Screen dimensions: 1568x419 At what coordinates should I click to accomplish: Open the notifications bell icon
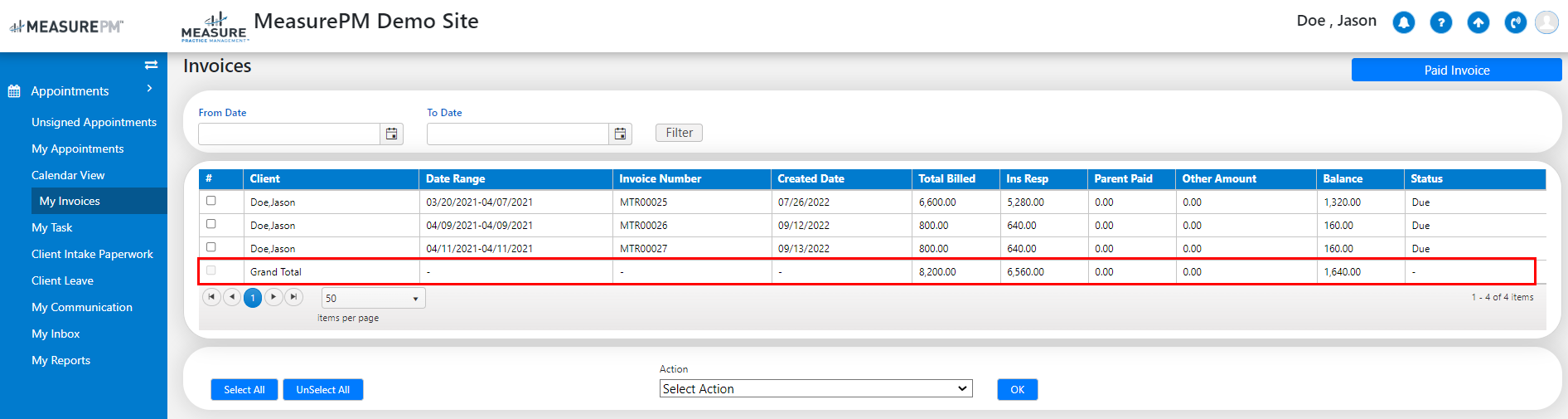click(1403, 22)
